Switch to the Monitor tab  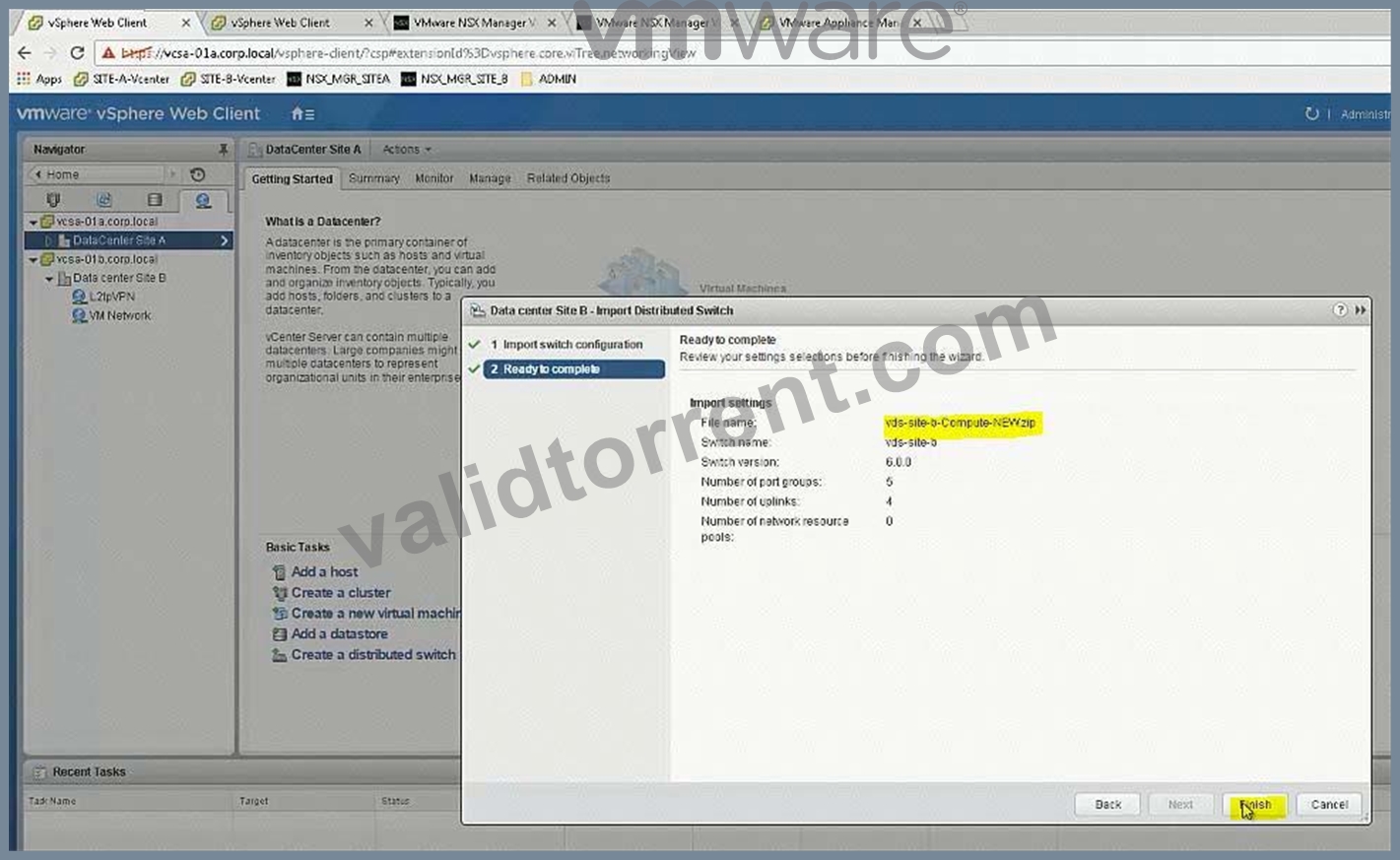[x=433, y=179]
